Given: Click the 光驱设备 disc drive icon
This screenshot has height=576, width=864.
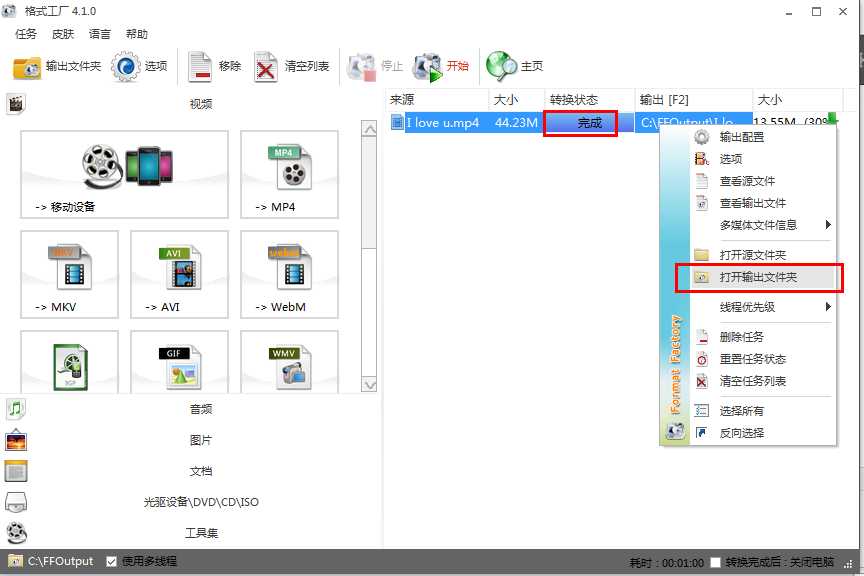Looking at the screenshot, I should (16, 502).
